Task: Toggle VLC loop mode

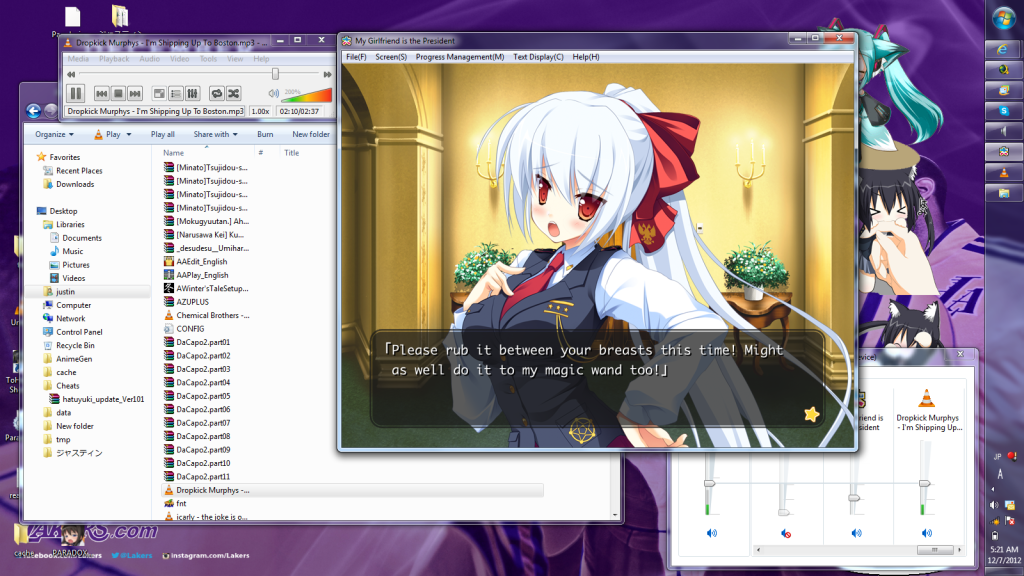Action: click(x=217, y=93)
